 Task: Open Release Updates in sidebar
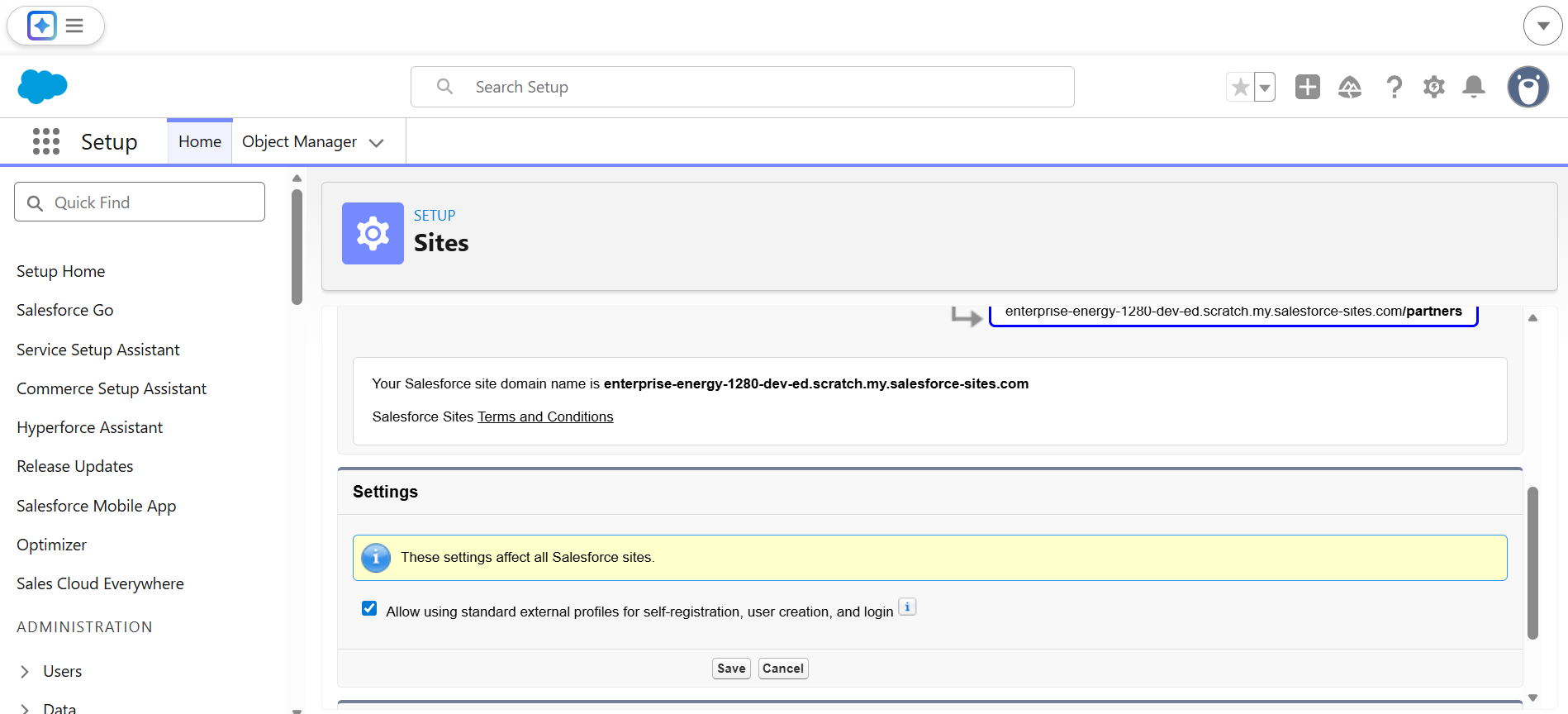75,466
